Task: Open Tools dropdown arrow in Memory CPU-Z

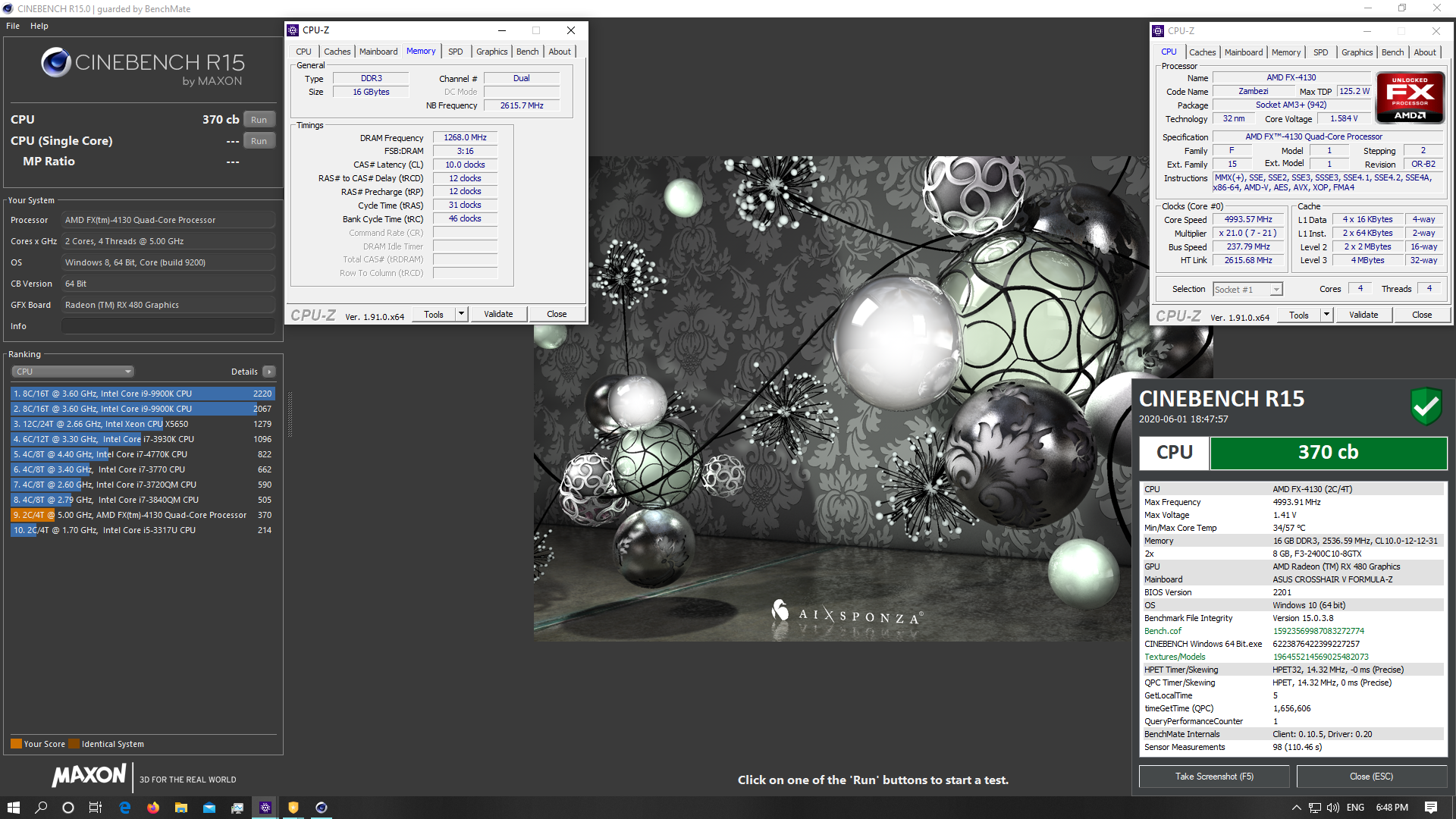Action: 461,314
